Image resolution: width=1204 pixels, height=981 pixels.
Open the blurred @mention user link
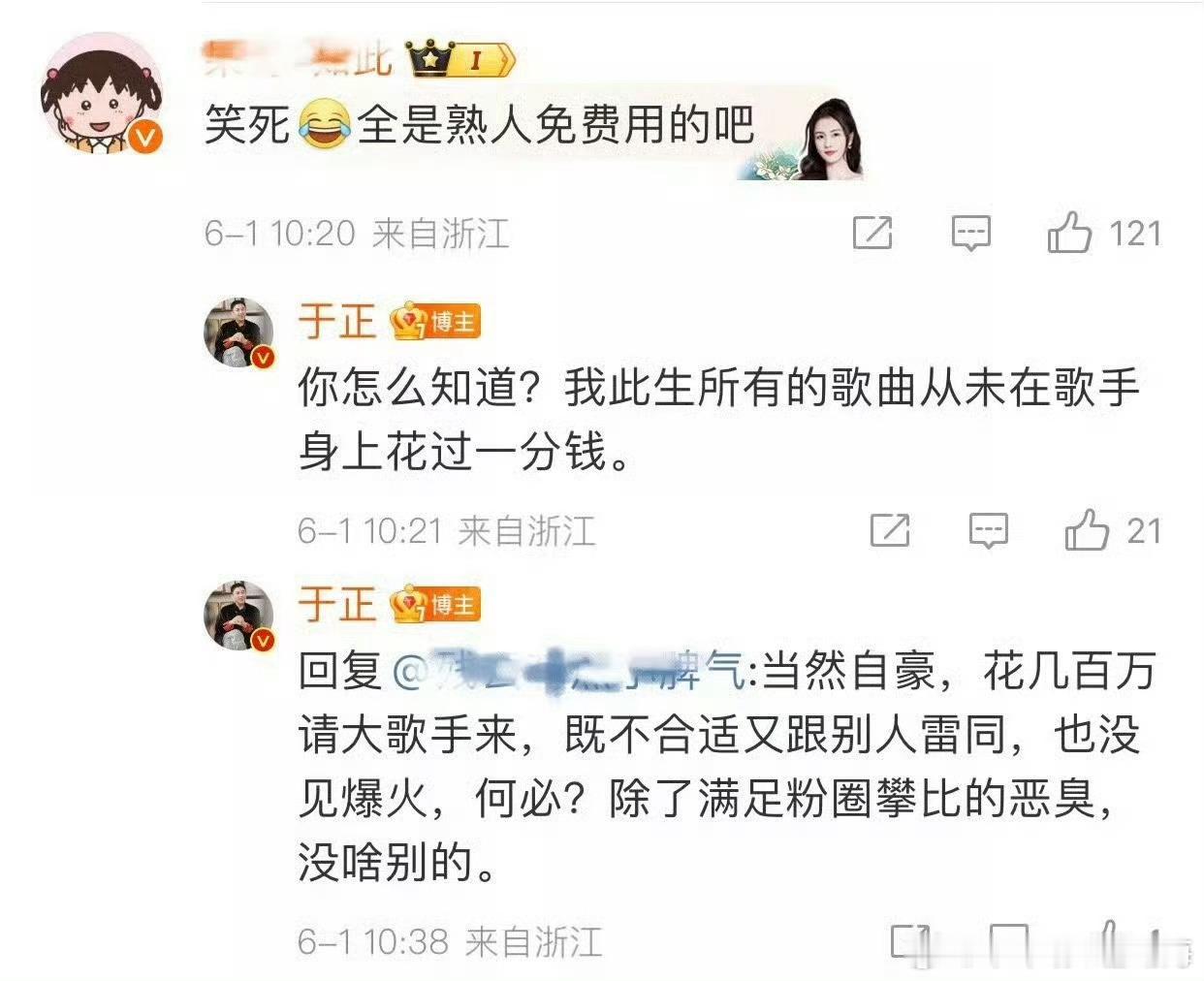click(x=570, y=670)
